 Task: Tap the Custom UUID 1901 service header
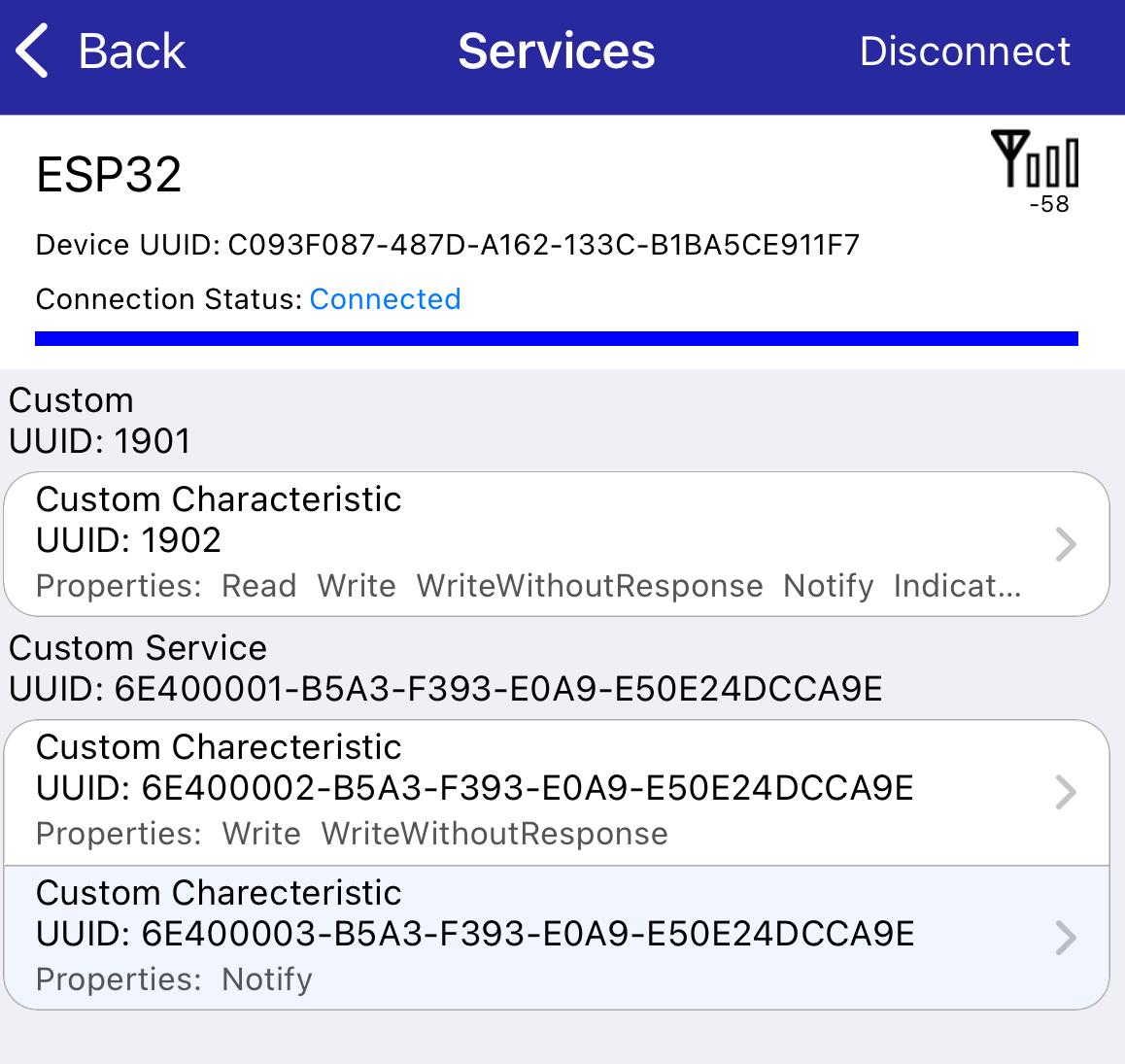pyautogui.click(x=100, y=421)
